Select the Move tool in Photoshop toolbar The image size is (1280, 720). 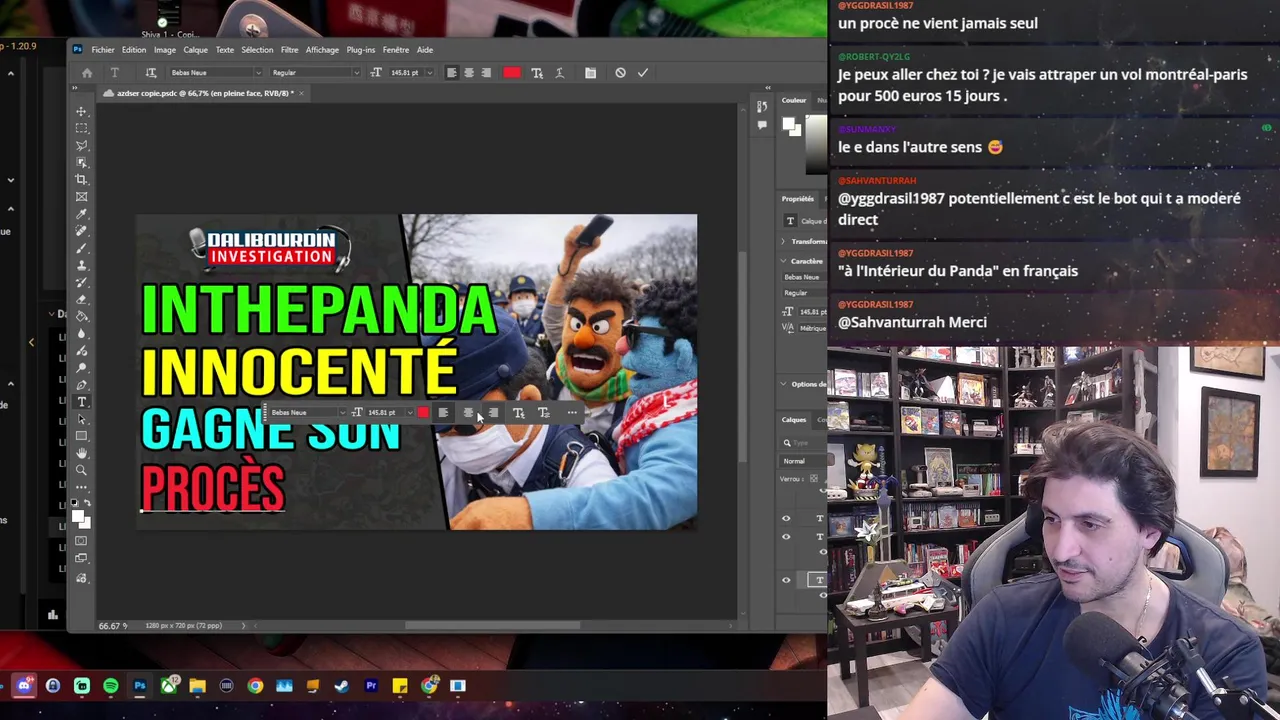pos(82,111)
